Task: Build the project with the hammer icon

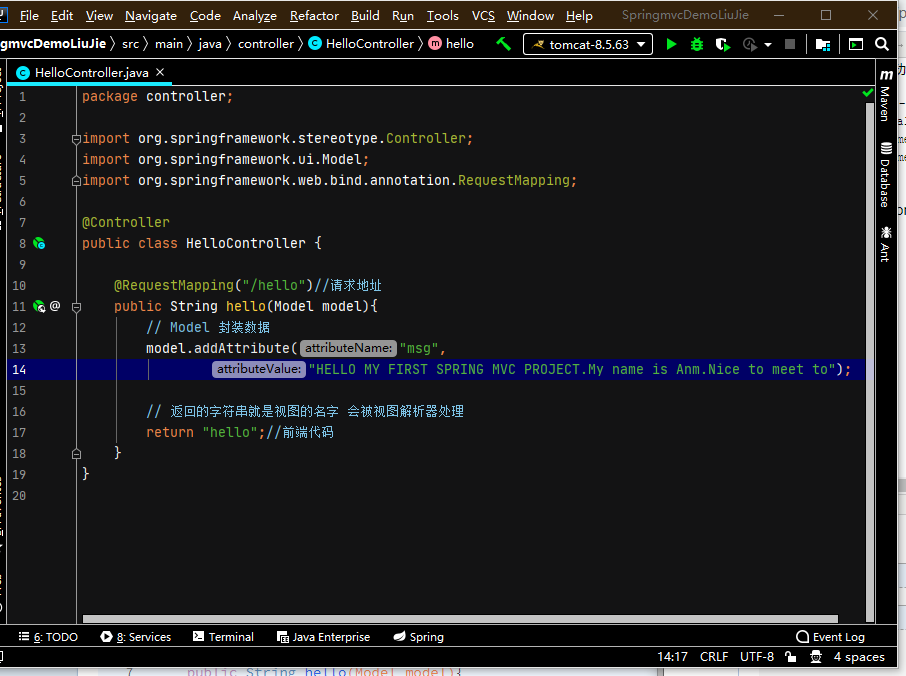Action: tap(503, 44)
